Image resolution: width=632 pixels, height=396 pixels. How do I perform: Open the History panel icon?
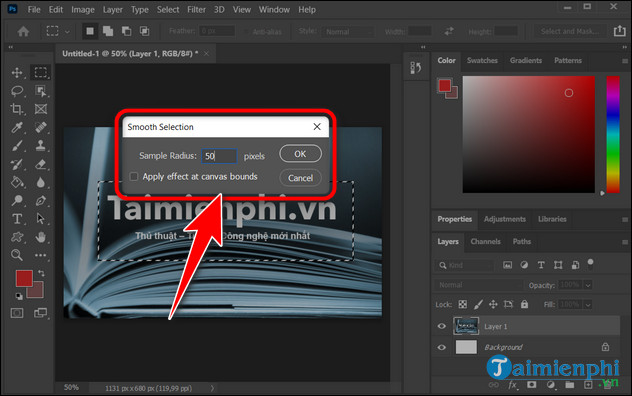click(416, 67)
